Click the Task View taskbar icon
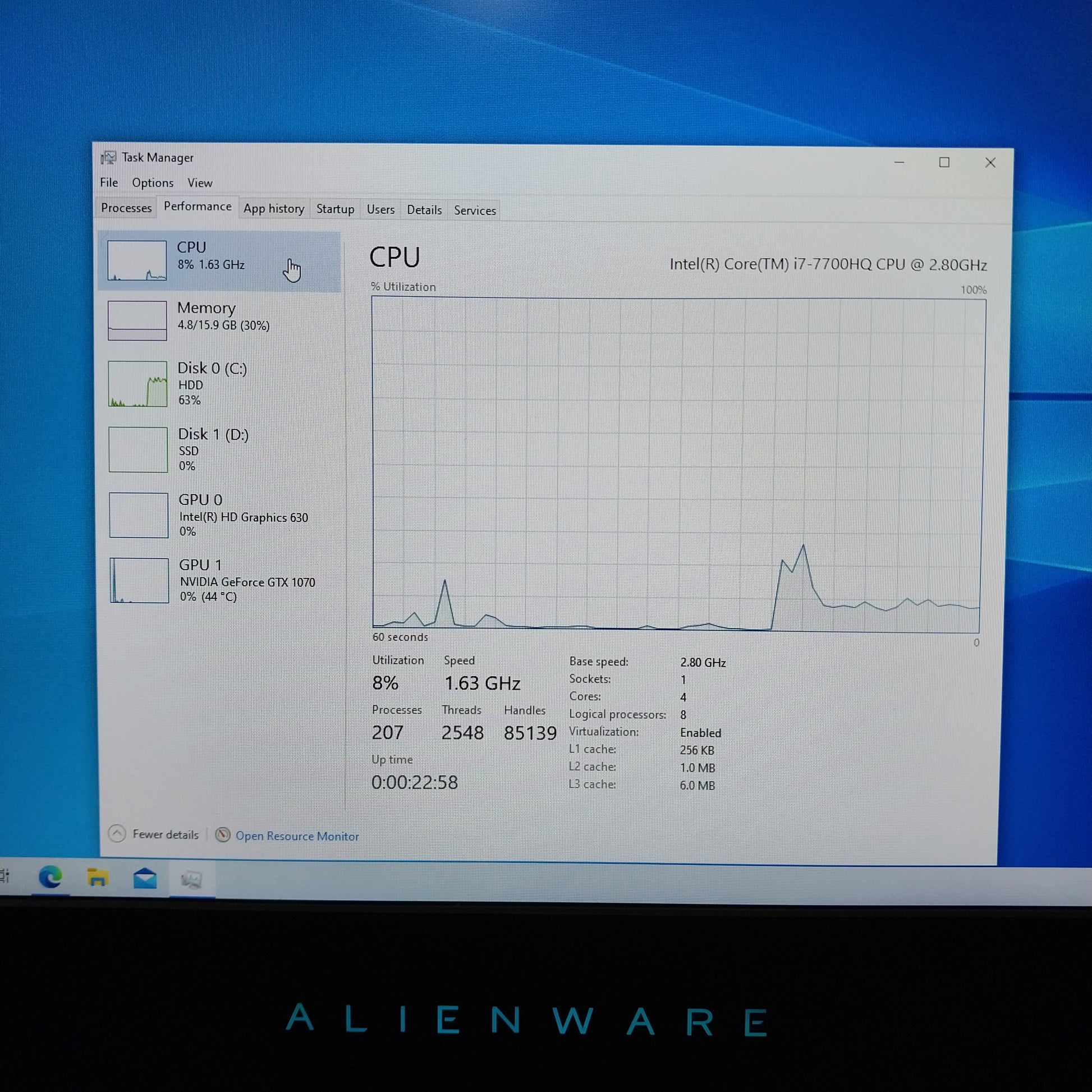The height and width of the screenshot is (1092, 1092). pos(4,876)
